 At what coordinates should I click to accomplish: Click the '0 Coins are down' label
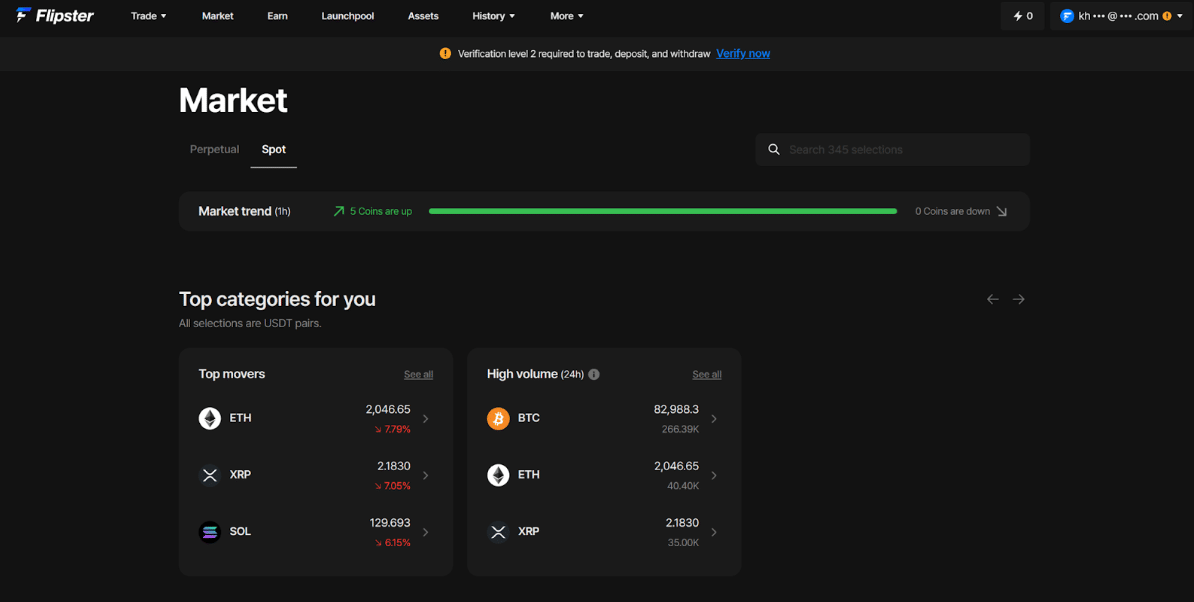coord(953,212)
